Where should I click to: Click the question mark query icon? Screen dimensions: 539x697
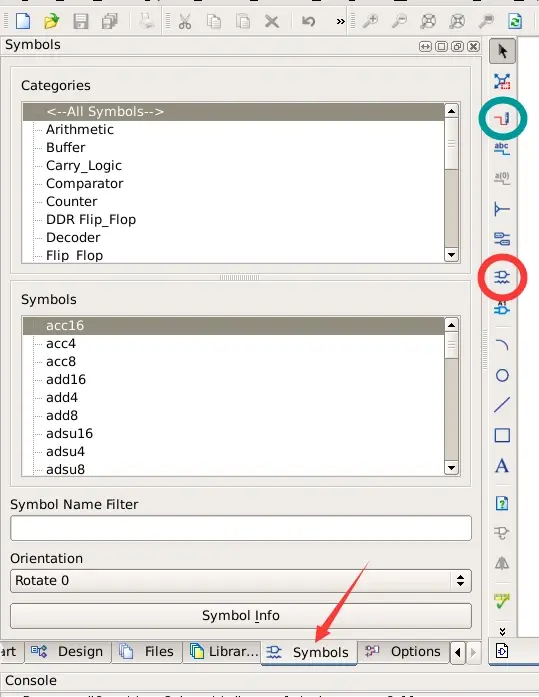pyautogui.click(x=502, y=504)
